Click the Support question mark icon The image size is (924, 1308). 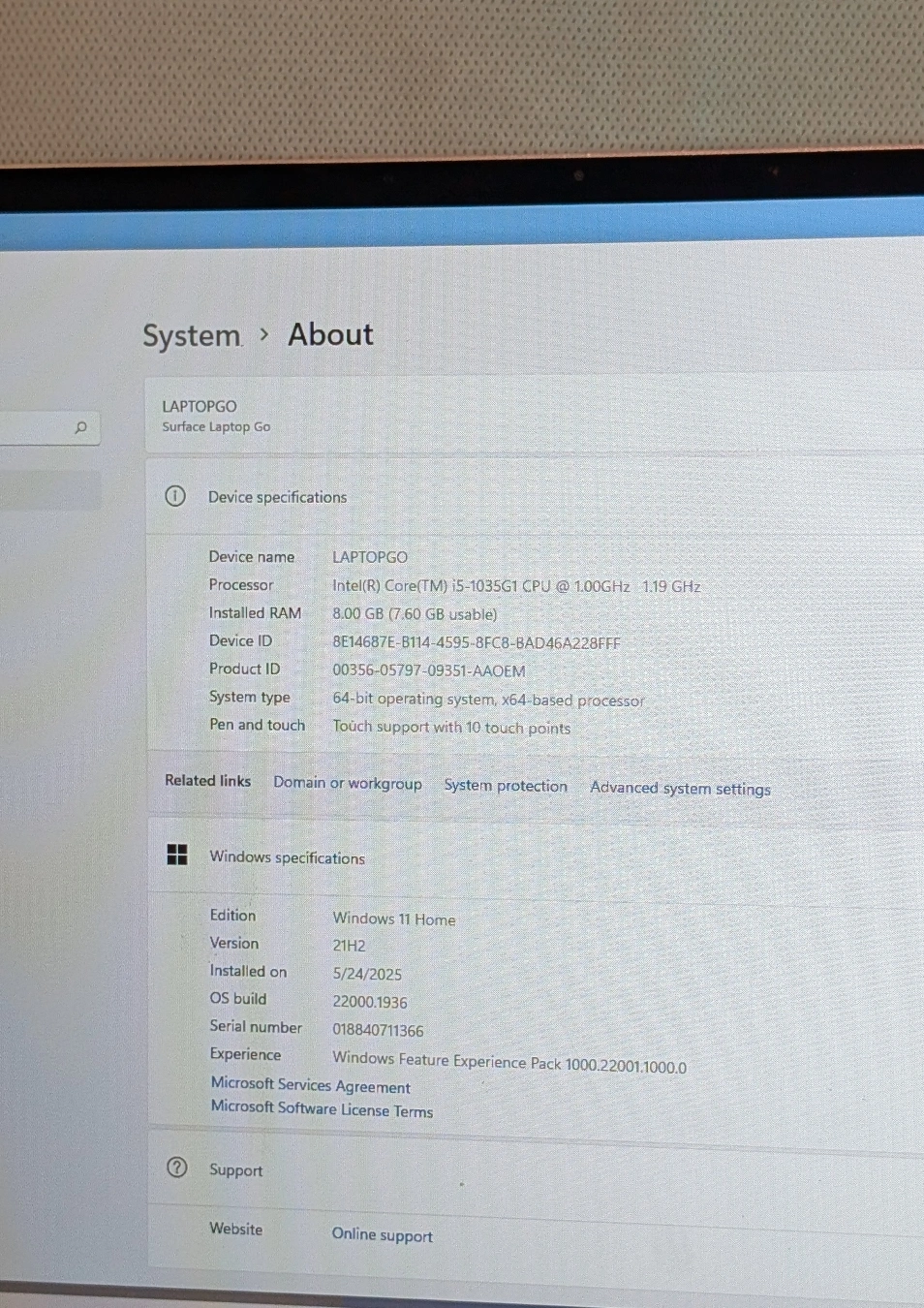(x=177, y=1168)
